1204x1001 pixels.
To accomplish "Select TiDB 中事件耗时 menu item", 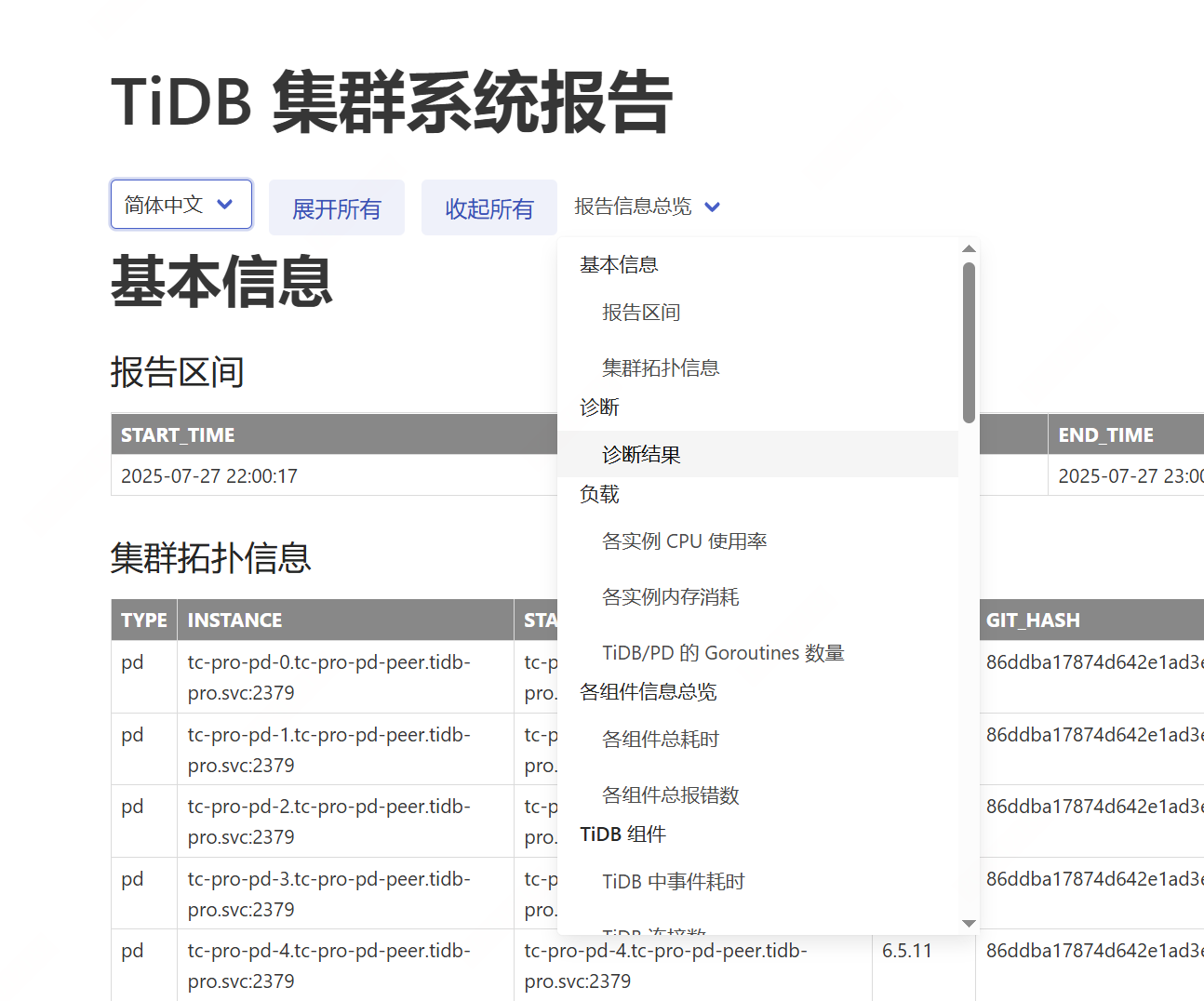I will click(x=673, y=882).
